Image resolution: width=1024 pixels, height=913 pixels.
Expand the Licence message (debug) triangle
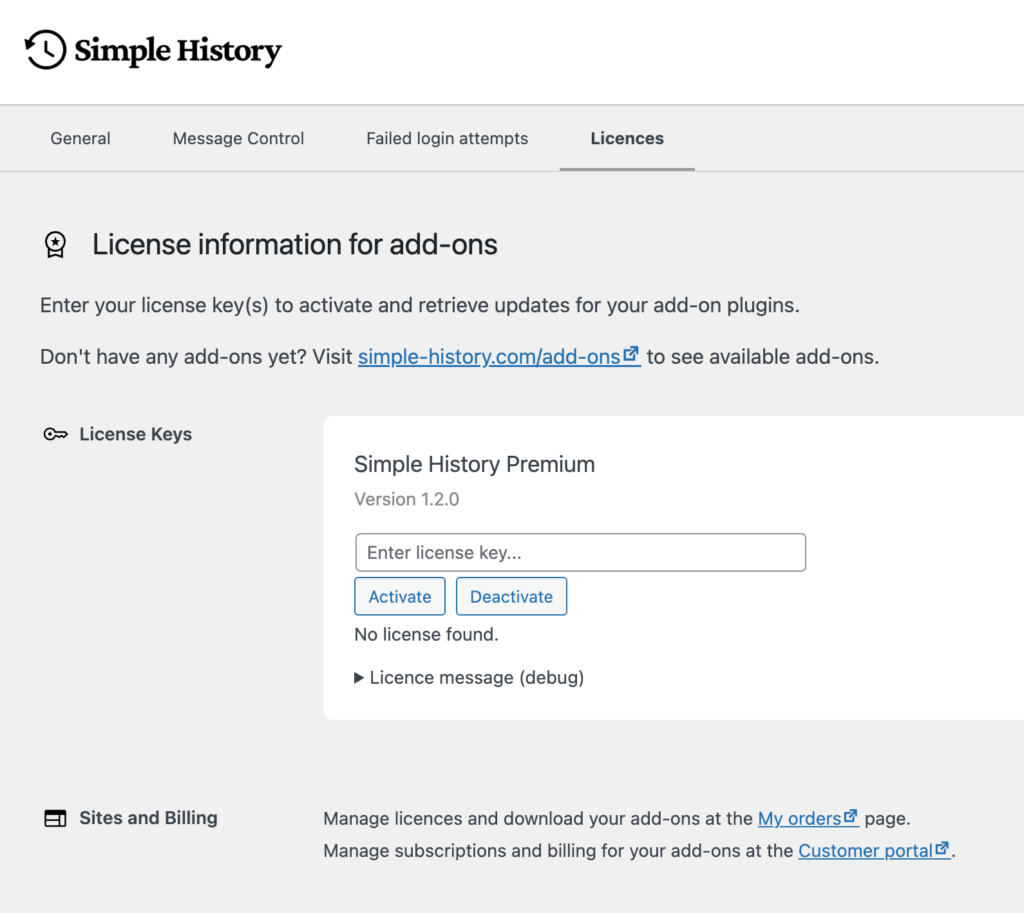360,678
